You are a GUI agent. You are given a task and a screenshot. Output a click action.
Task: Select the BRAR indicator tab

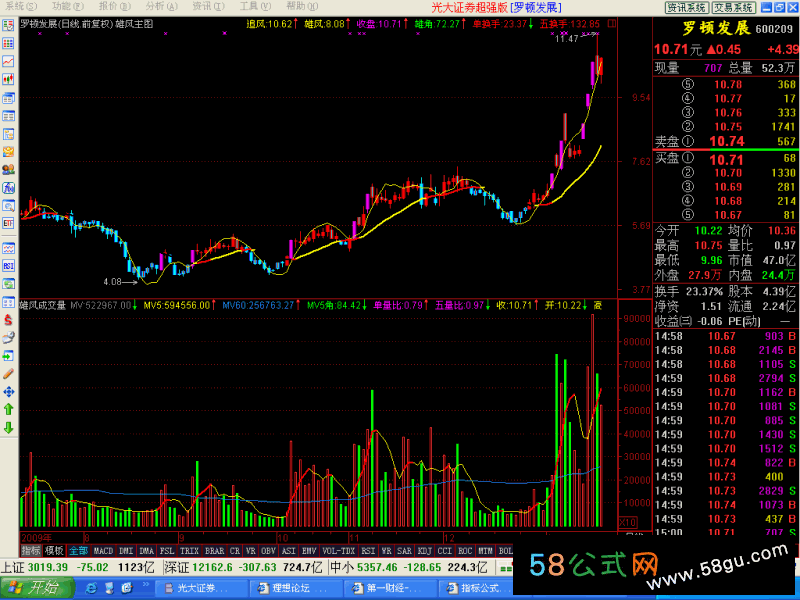214,551
